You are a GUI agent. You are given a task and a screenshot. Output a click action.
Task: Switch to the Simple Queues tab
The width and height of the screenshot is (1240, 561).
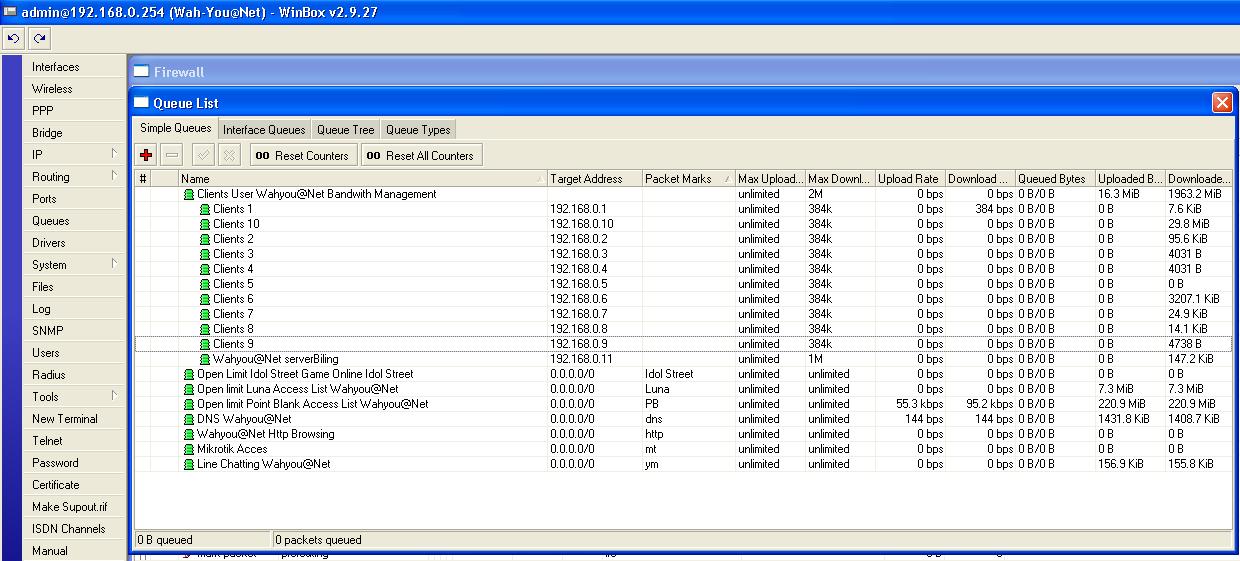[176, 128]
